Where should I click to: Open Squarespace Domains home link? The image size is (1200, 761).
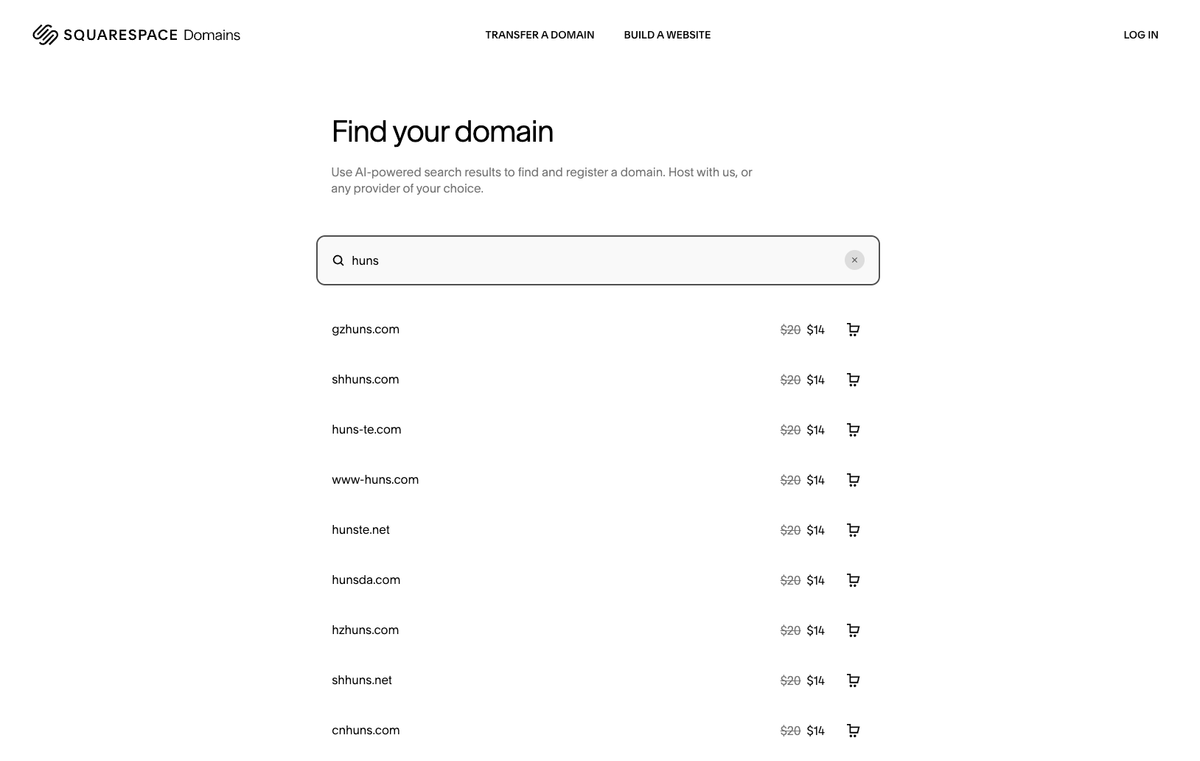pyautogui.click(x=136, y=35)
